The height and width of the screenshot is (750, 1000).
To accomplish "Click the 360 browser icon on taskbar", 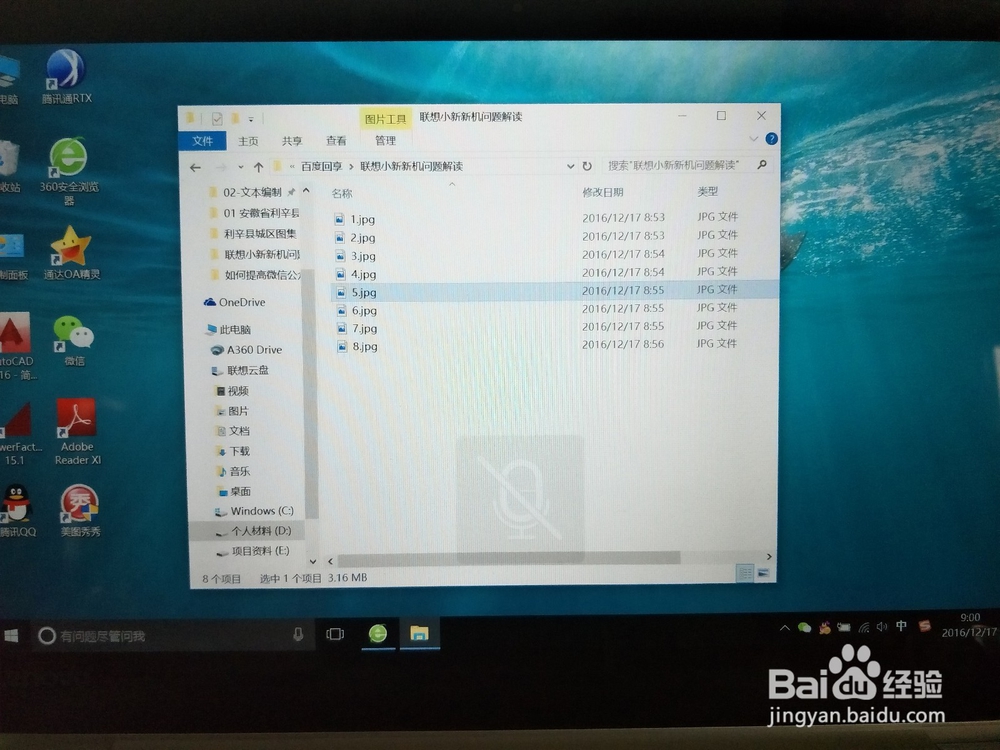I will 379,634.
